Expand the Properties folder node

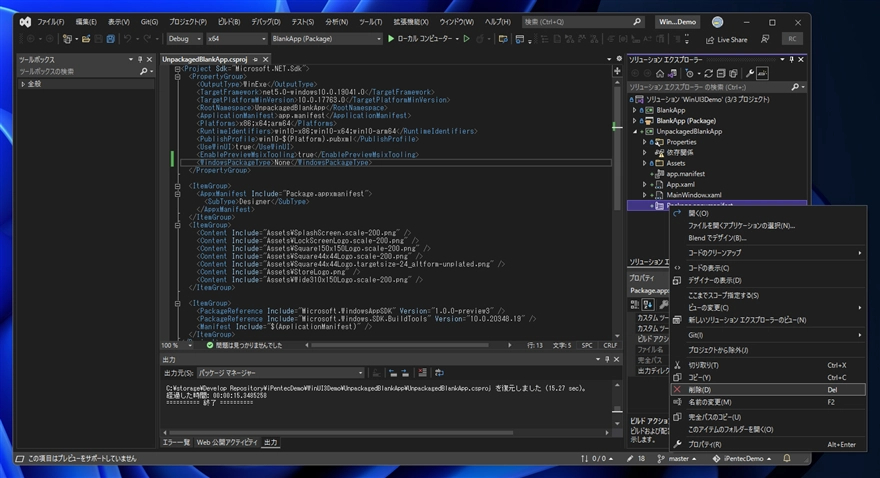pos(644,142)
